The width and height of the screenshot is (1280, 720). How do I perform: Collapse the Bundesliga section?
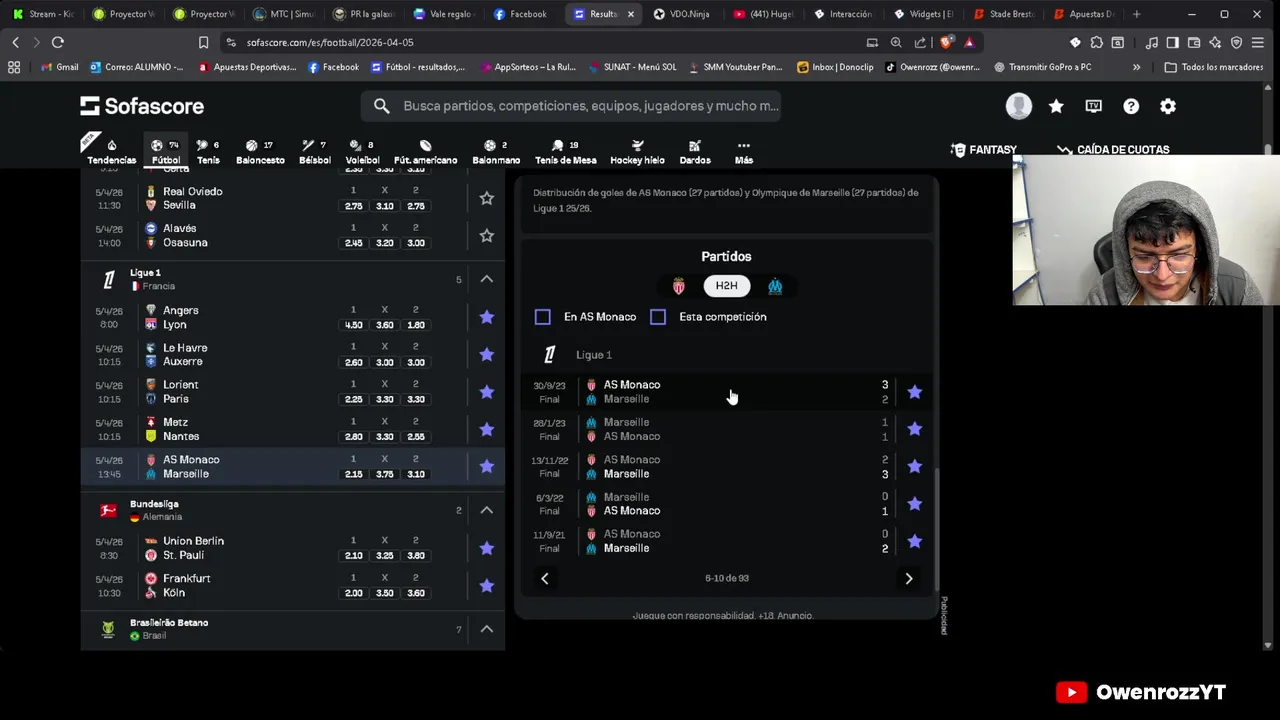(x=486, y=510)
